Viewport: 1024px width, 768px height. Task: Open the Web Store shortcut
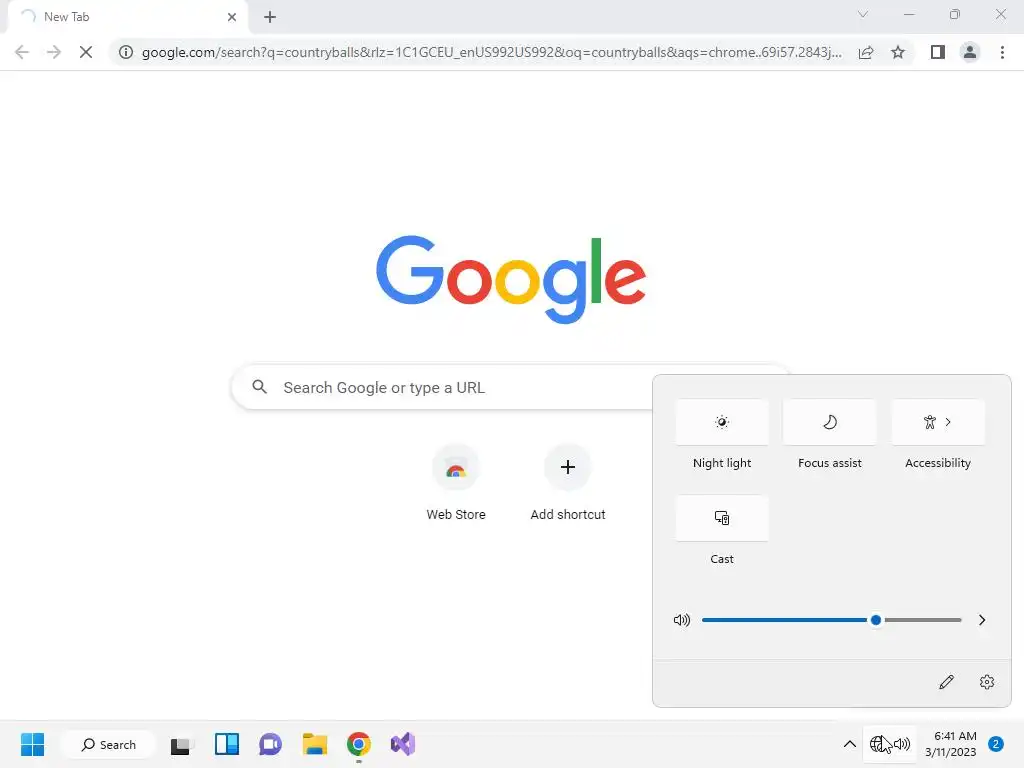tap(456, 482)
